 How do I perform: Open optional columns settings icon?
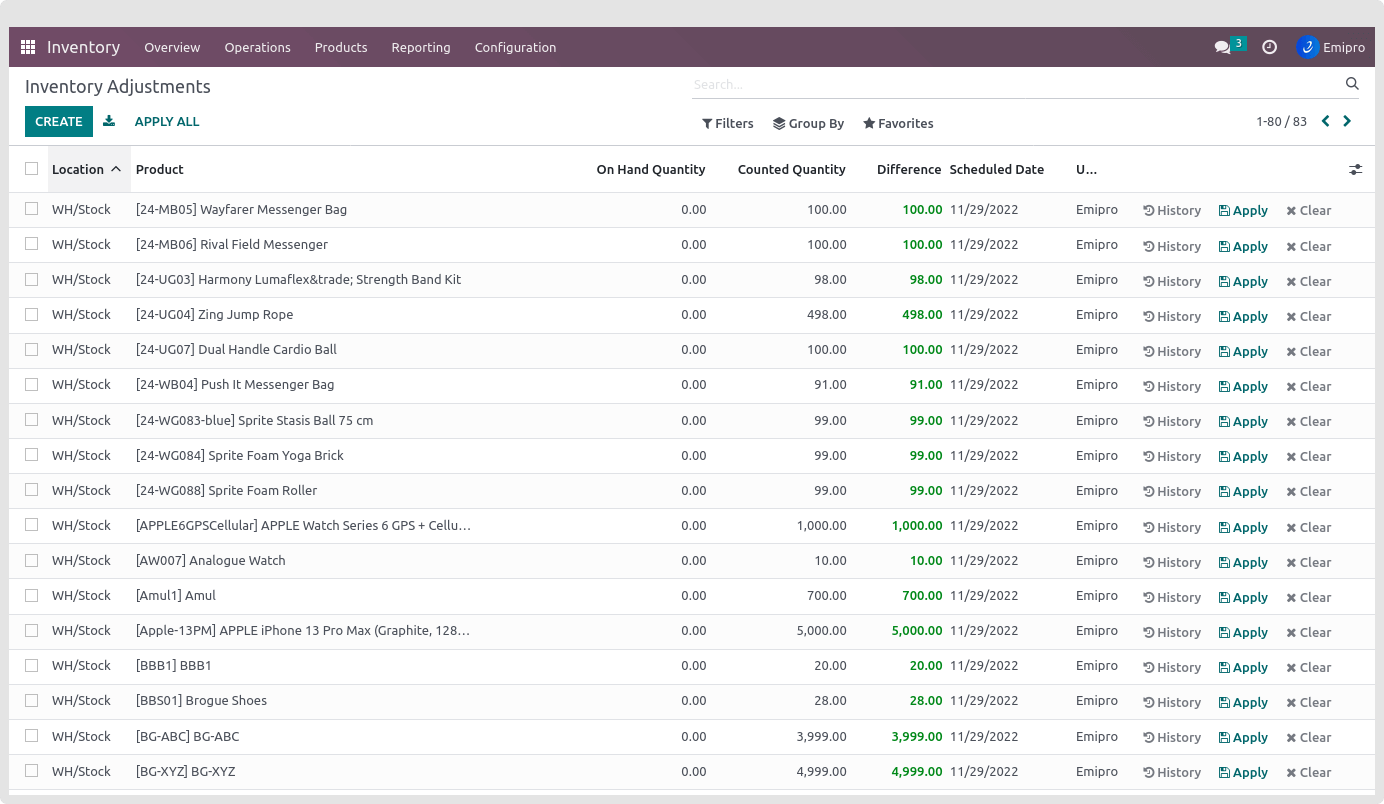[1355, 170]
